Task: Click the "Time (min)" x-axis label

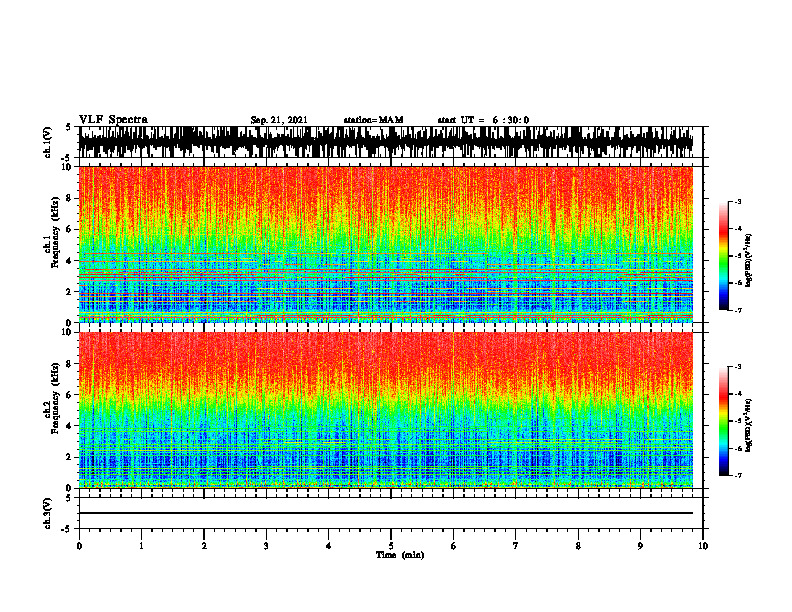Action: pyautogui.click(x=400, y=555)
